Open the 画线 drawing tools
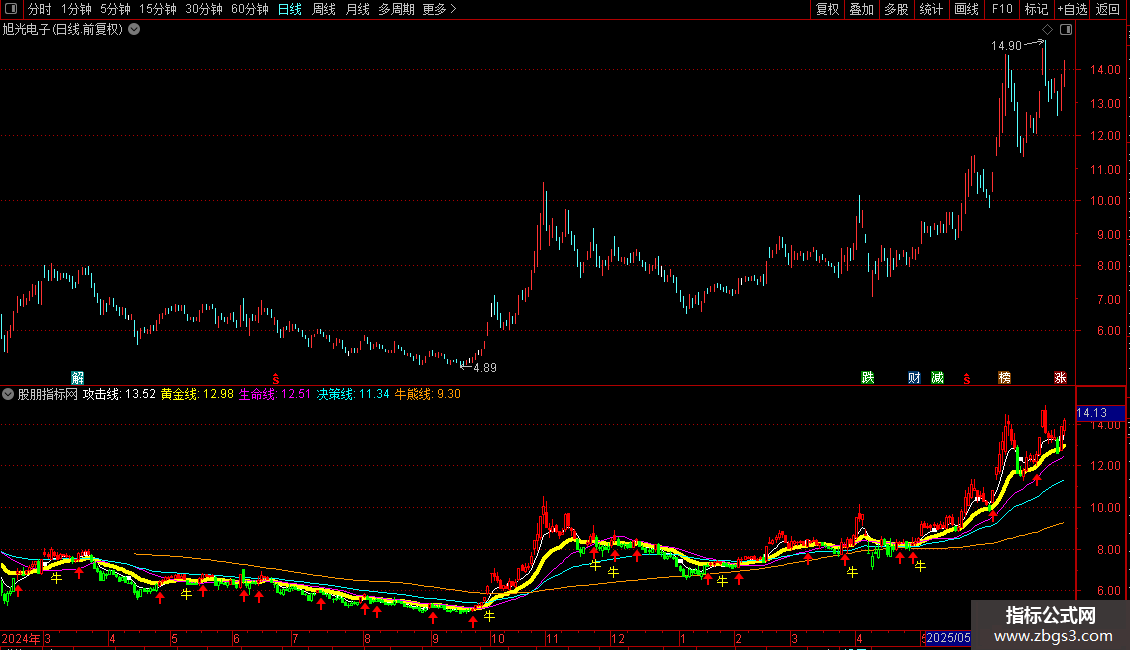The width and height of the screenshot is (1130, 650). click(x=966, y=9)
